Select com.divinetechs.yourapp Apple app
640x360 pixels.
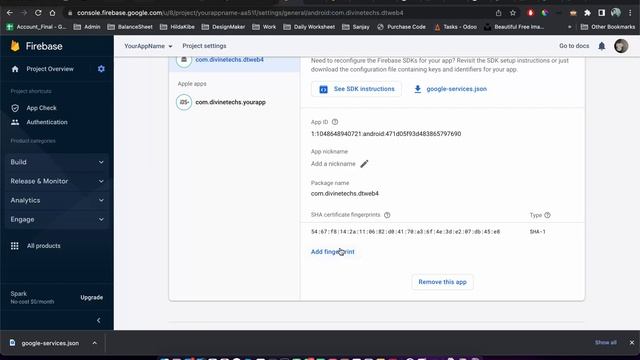[230, 102]
